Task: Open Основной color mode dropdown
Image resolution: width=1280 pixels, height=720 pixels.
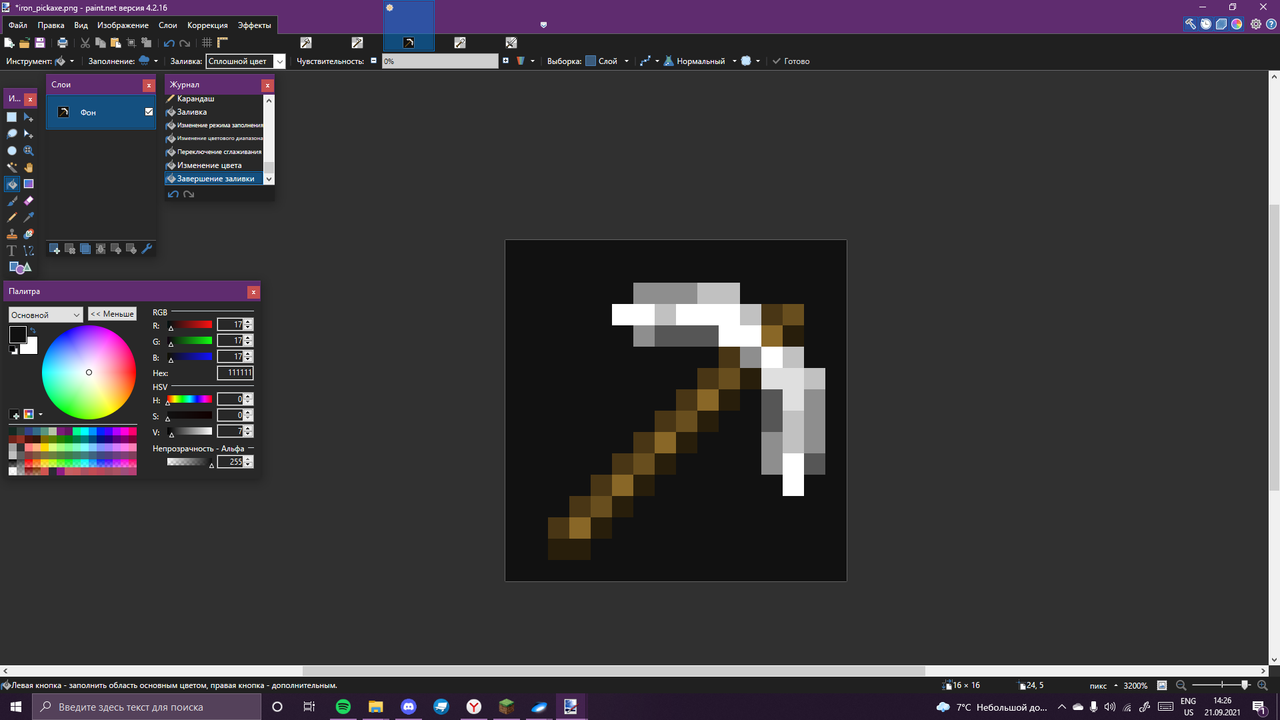Action: [x=46, y=314]
